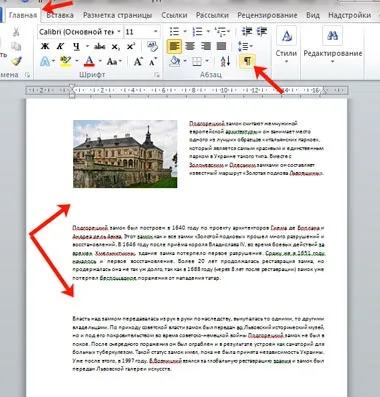The image size is (380, 397).
Task: Open the Вставка tab
Action: [x=60, y=15]
